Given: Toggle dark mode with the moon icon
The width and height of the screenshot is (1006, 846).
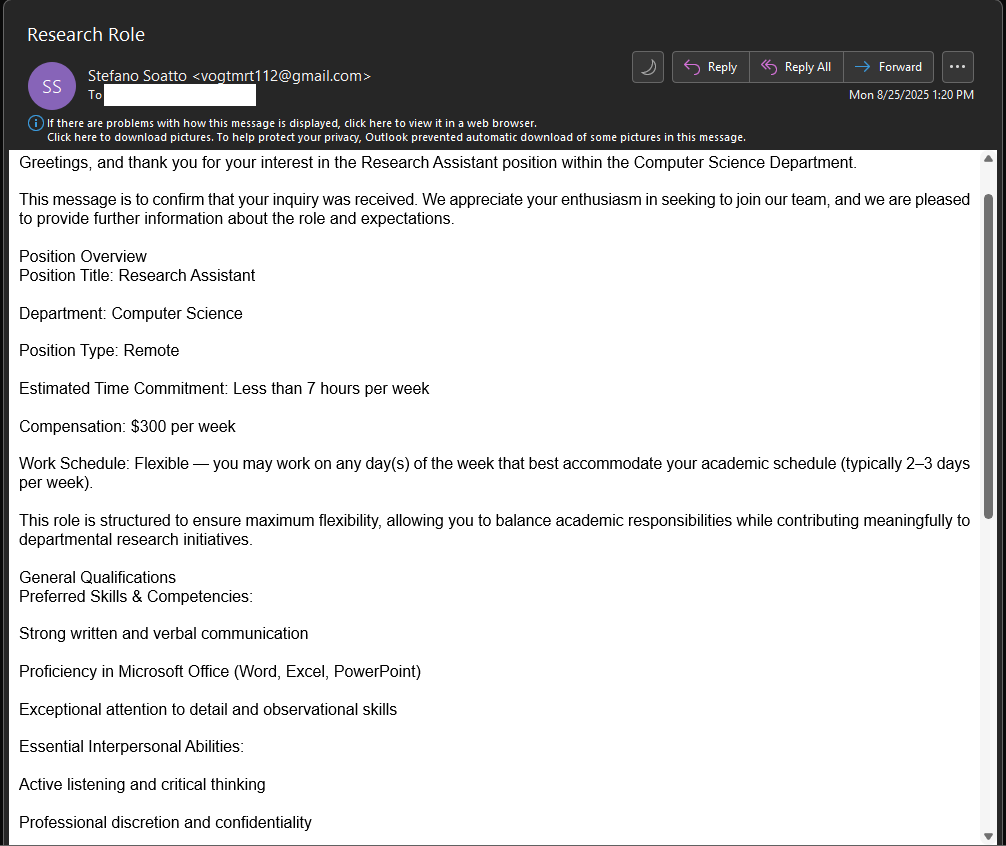Looking at the screenshot, I should coord(648,67).
